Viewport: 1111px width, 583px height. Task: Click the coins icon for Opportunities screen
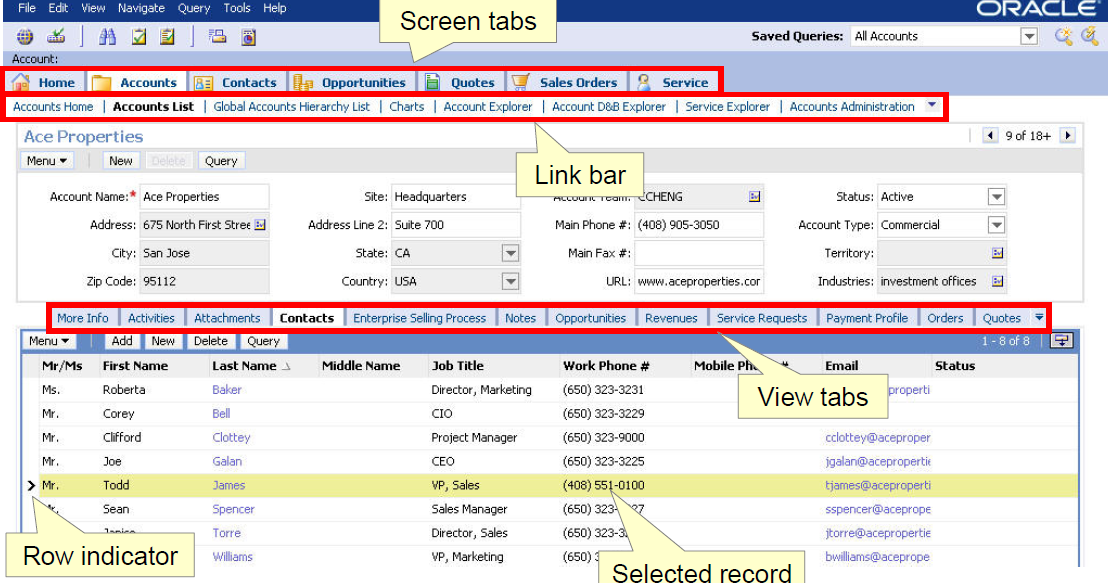303,82
